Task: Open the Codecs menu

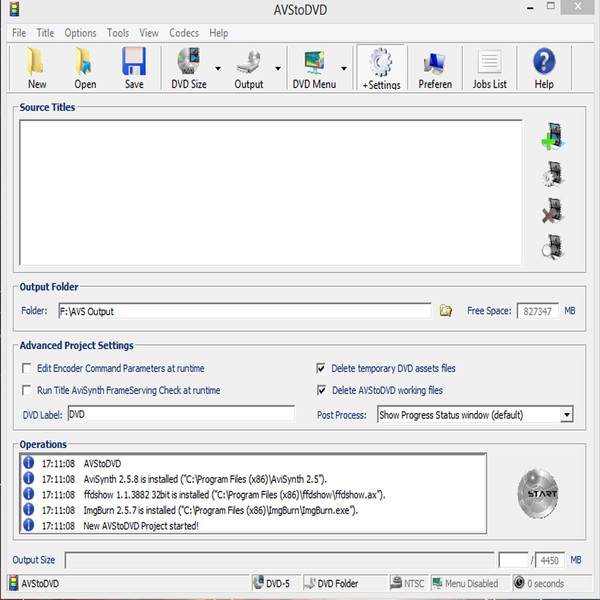Action: tap(184, 33)
